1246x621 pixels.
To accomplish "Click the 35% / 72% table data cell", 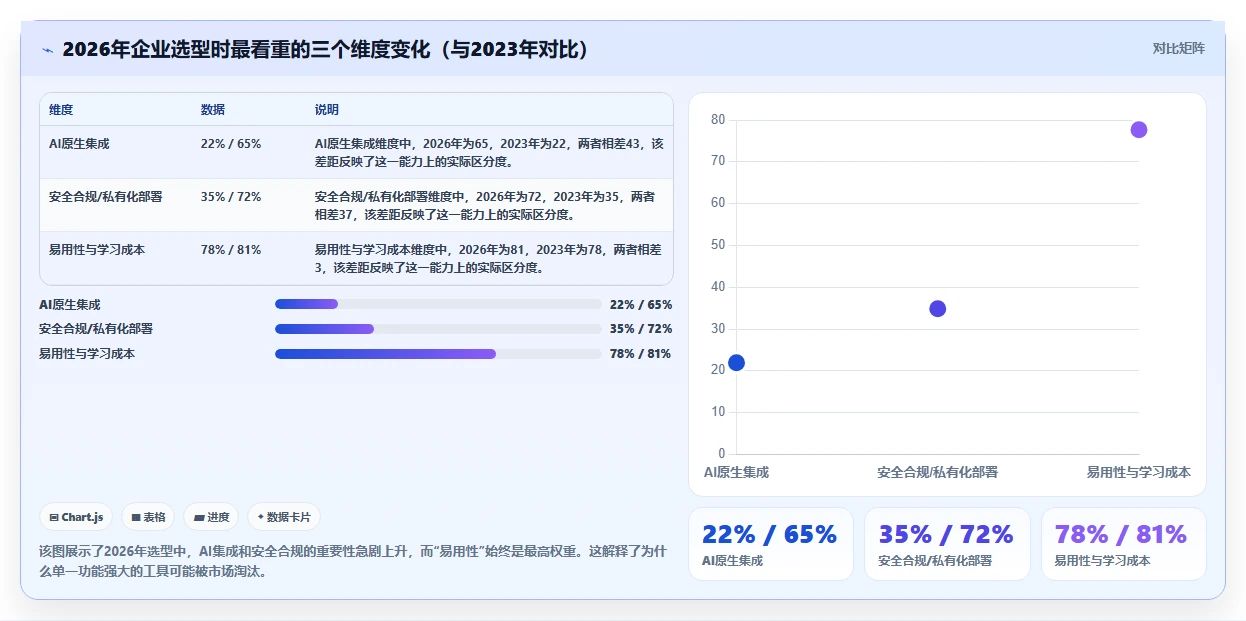I will (231, 196).
